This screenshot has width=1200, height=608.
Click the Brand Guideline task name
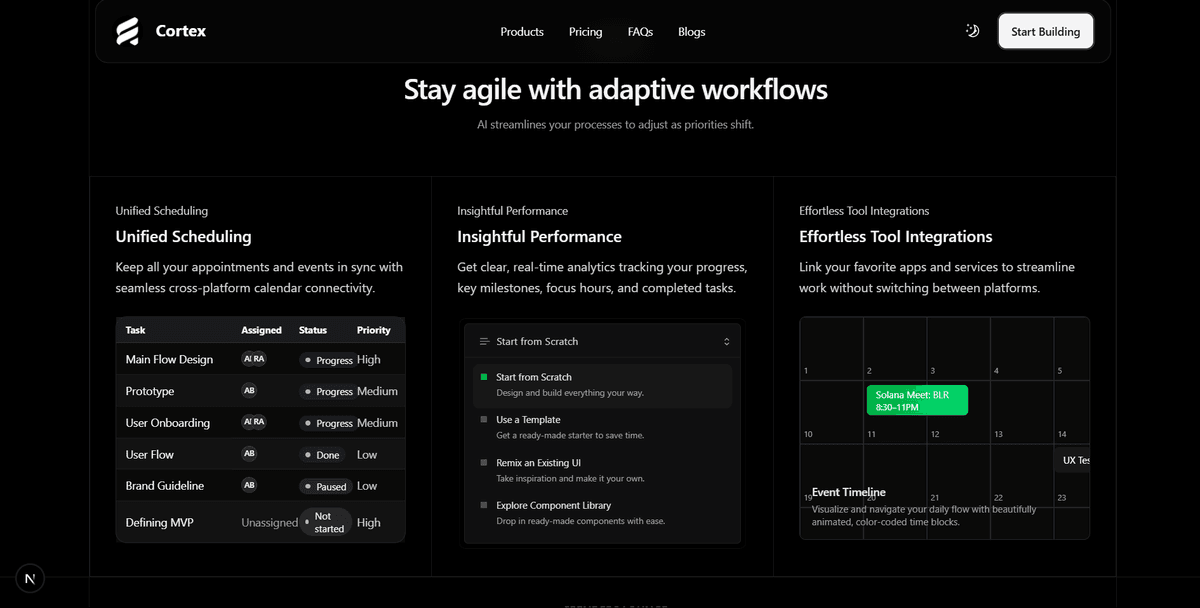pyautogui.click(x=165, y=485)
